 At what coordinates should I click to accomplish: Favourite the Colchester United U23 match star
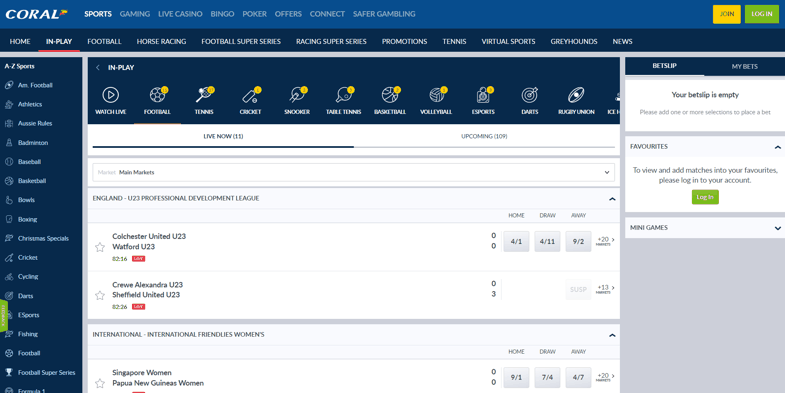click(x=100, y=247)
